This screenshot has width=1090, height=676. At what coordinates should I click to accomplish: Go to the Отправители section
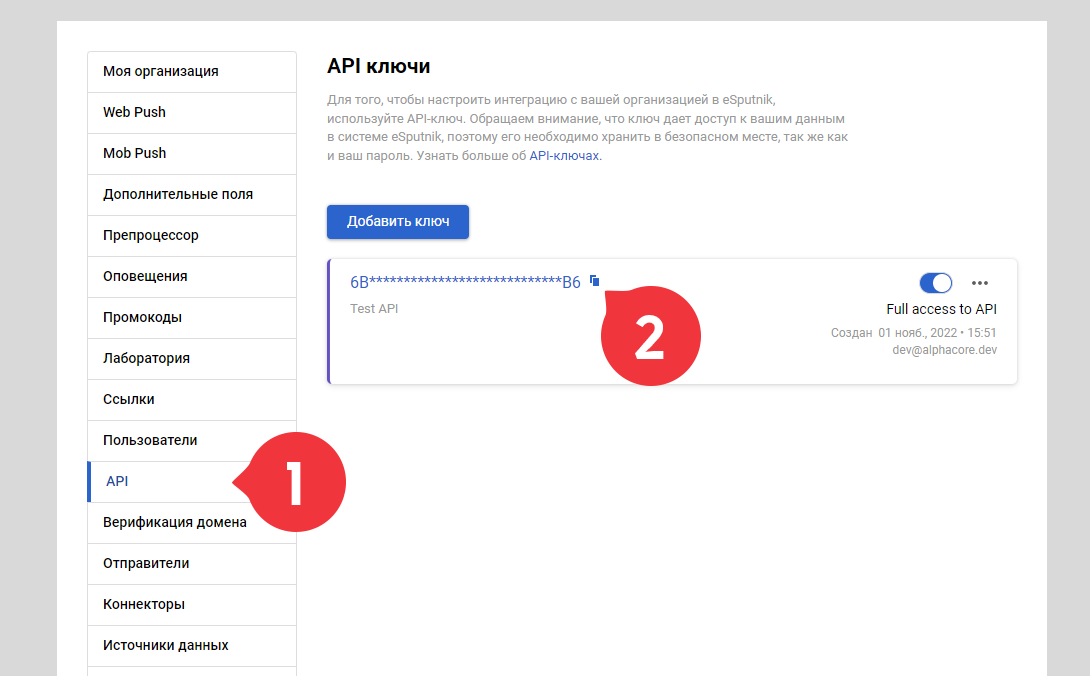pyautogui.click(x=192, y=564)
